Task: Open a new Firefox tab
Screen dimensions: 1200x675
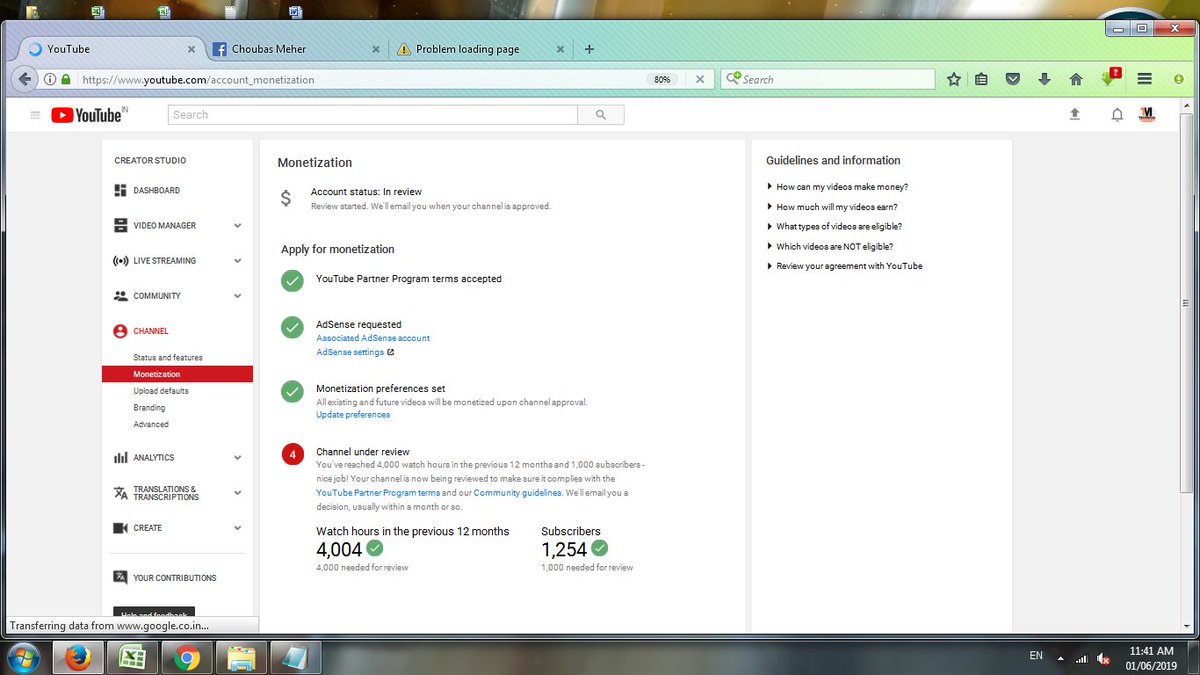Action: 589,49
